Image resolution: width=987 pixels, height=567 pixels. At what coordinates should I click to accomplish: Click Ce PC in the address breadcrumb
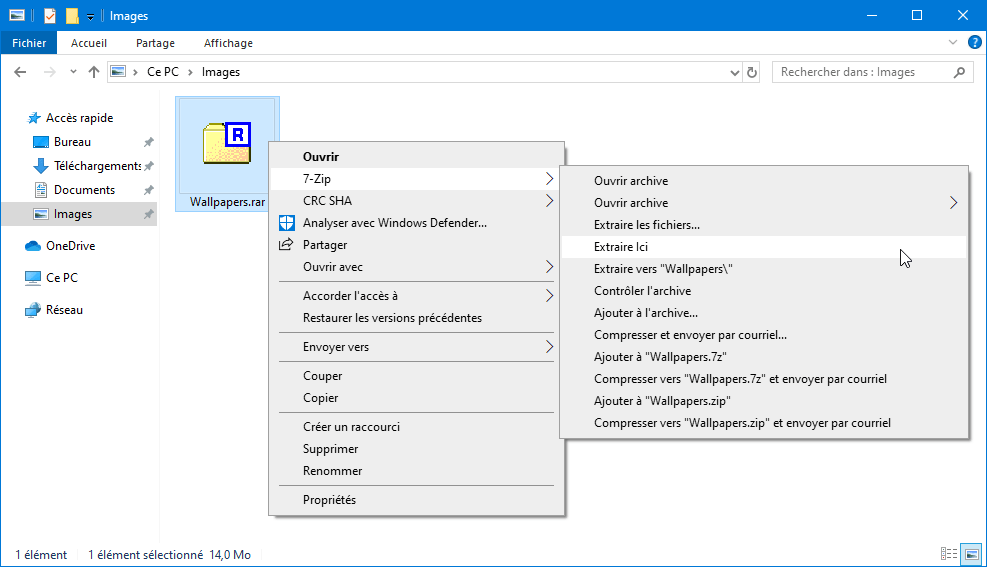coord(162,72)
